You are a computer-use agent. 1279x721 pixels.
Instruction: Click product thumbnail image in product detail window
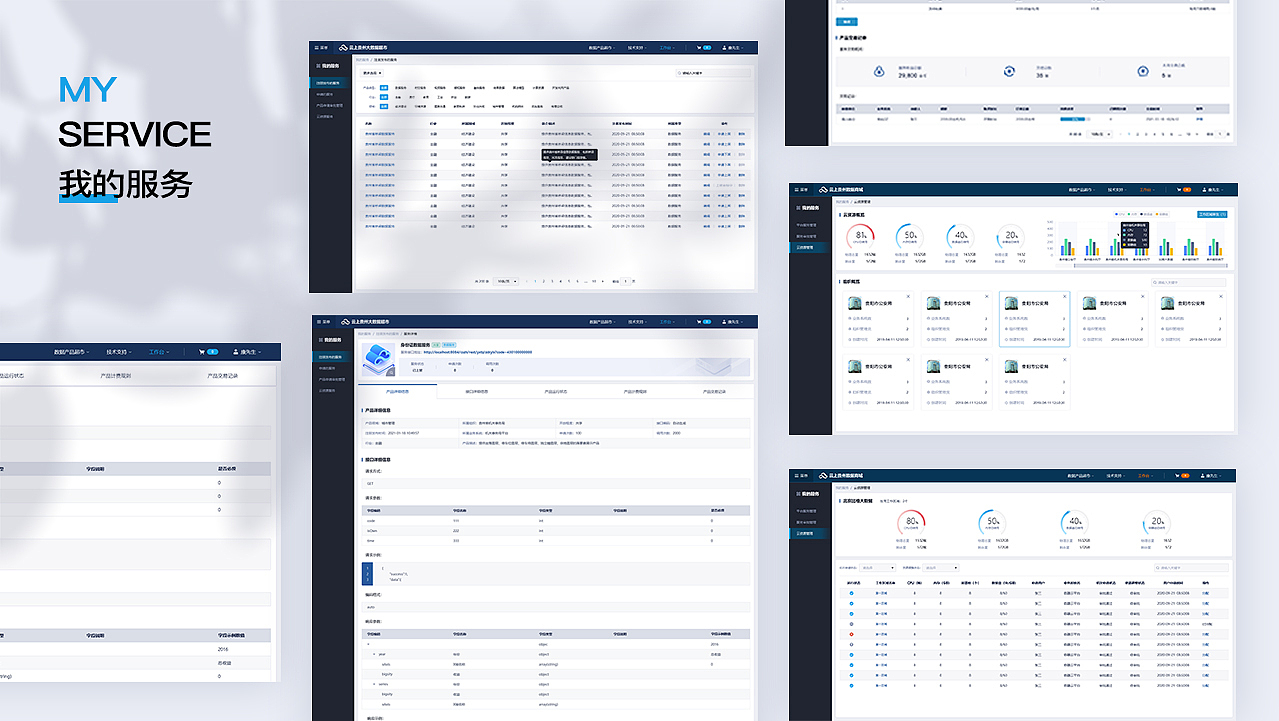point(377,359)
